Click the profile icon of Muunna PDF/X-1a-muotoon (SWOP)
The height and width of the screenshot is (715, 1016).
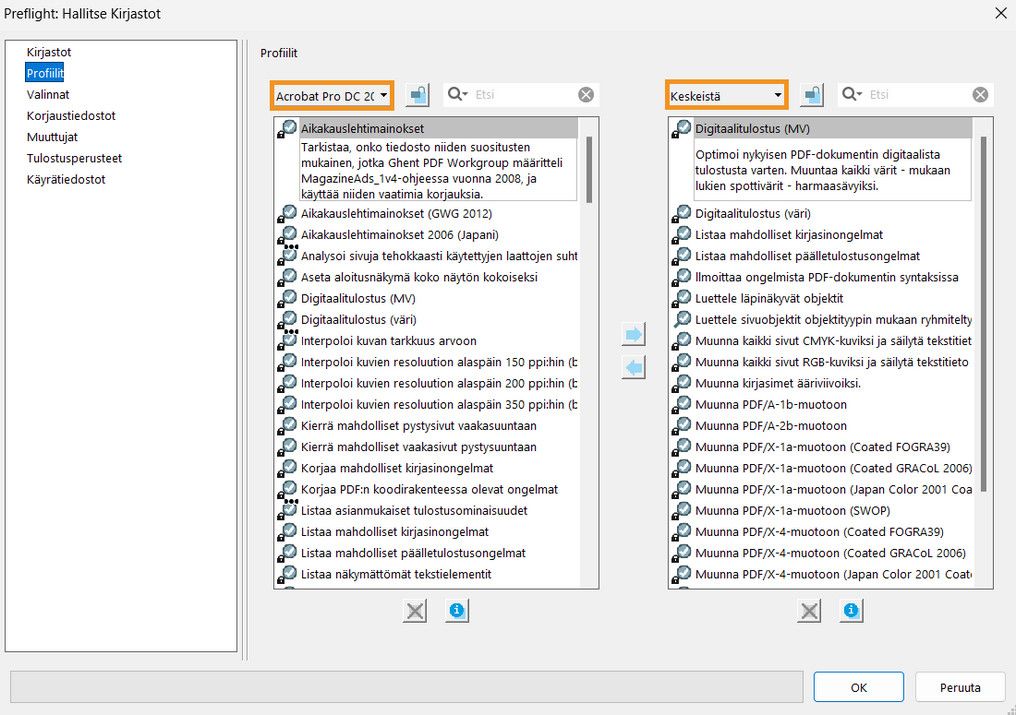[682, 511]
